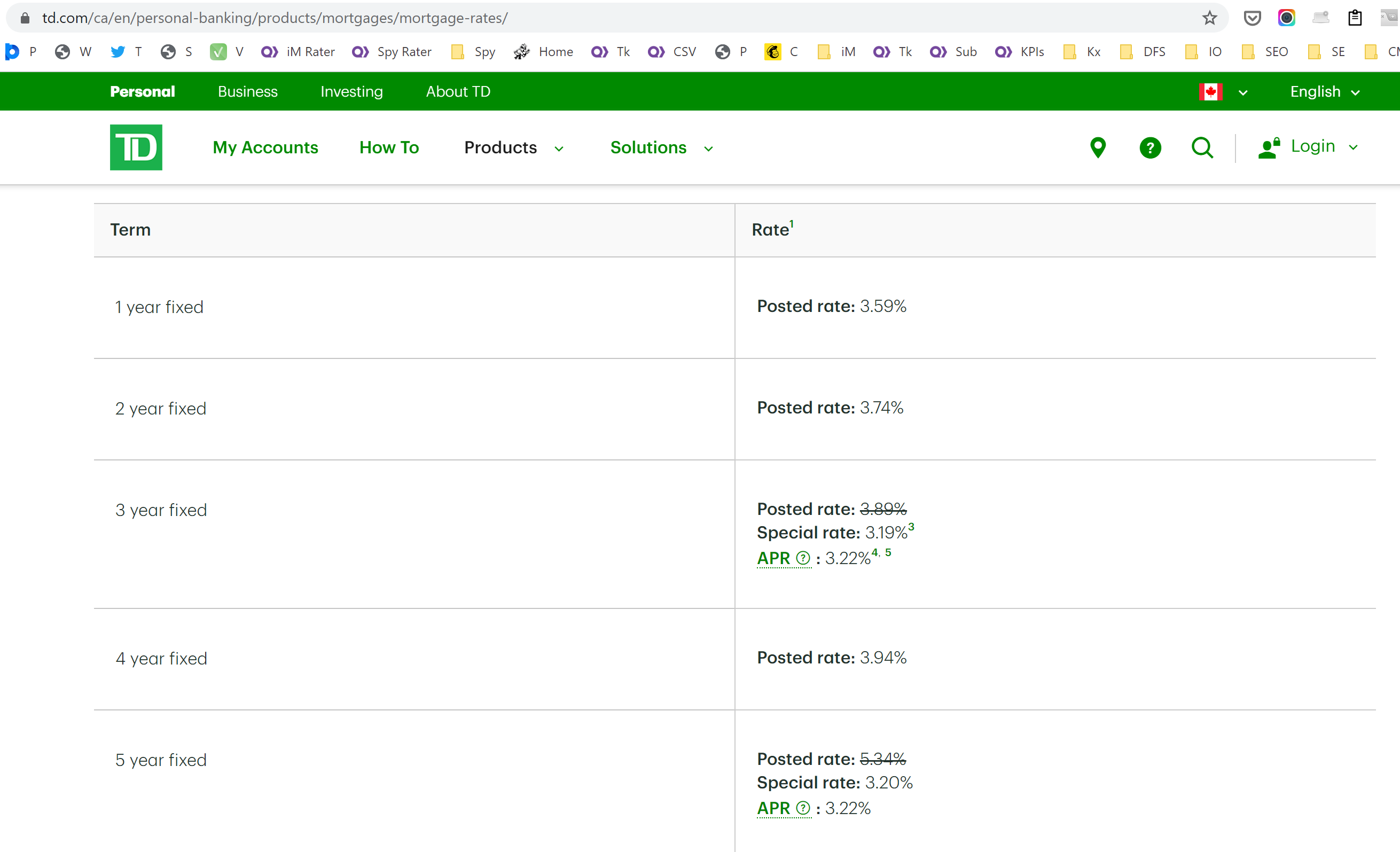The width and height of the screenshot is (1400, 852).
Task: Select 'Posted rate: 3.59%' text
Action: (x=831, y=307)
